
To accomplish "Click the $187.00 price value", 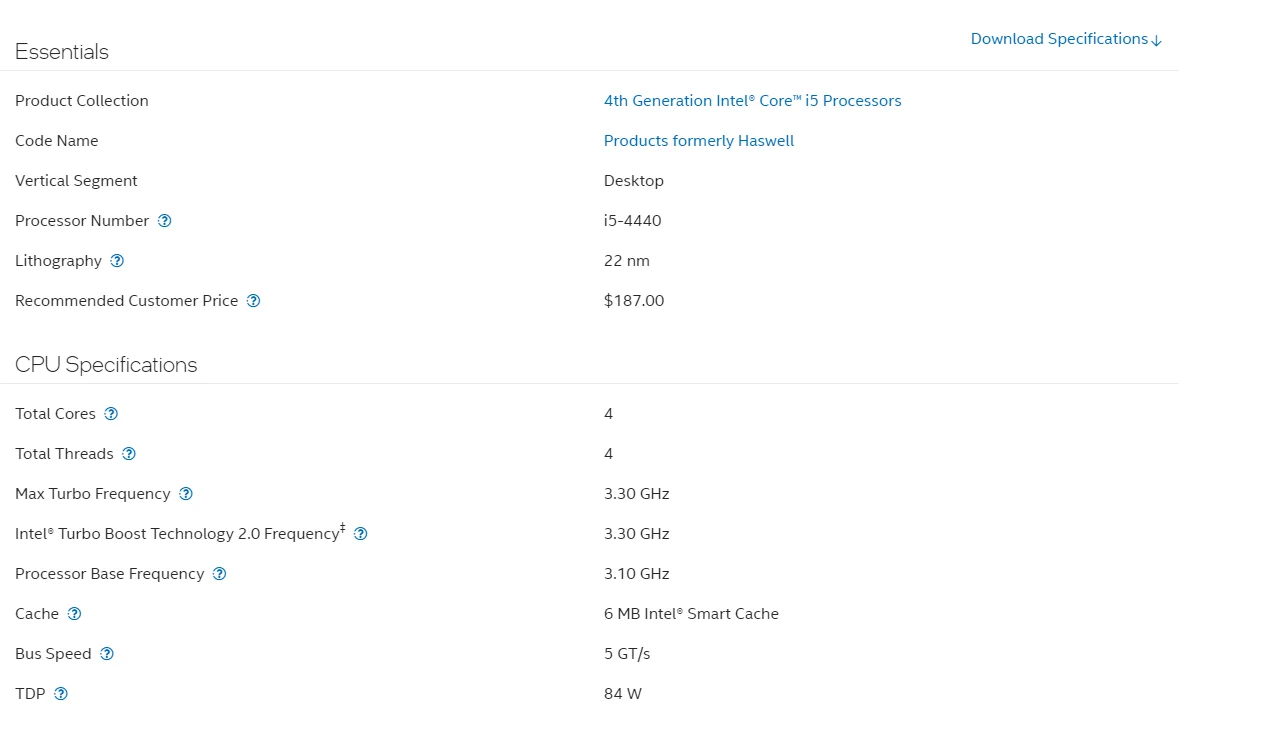I will tap(633, 301).
